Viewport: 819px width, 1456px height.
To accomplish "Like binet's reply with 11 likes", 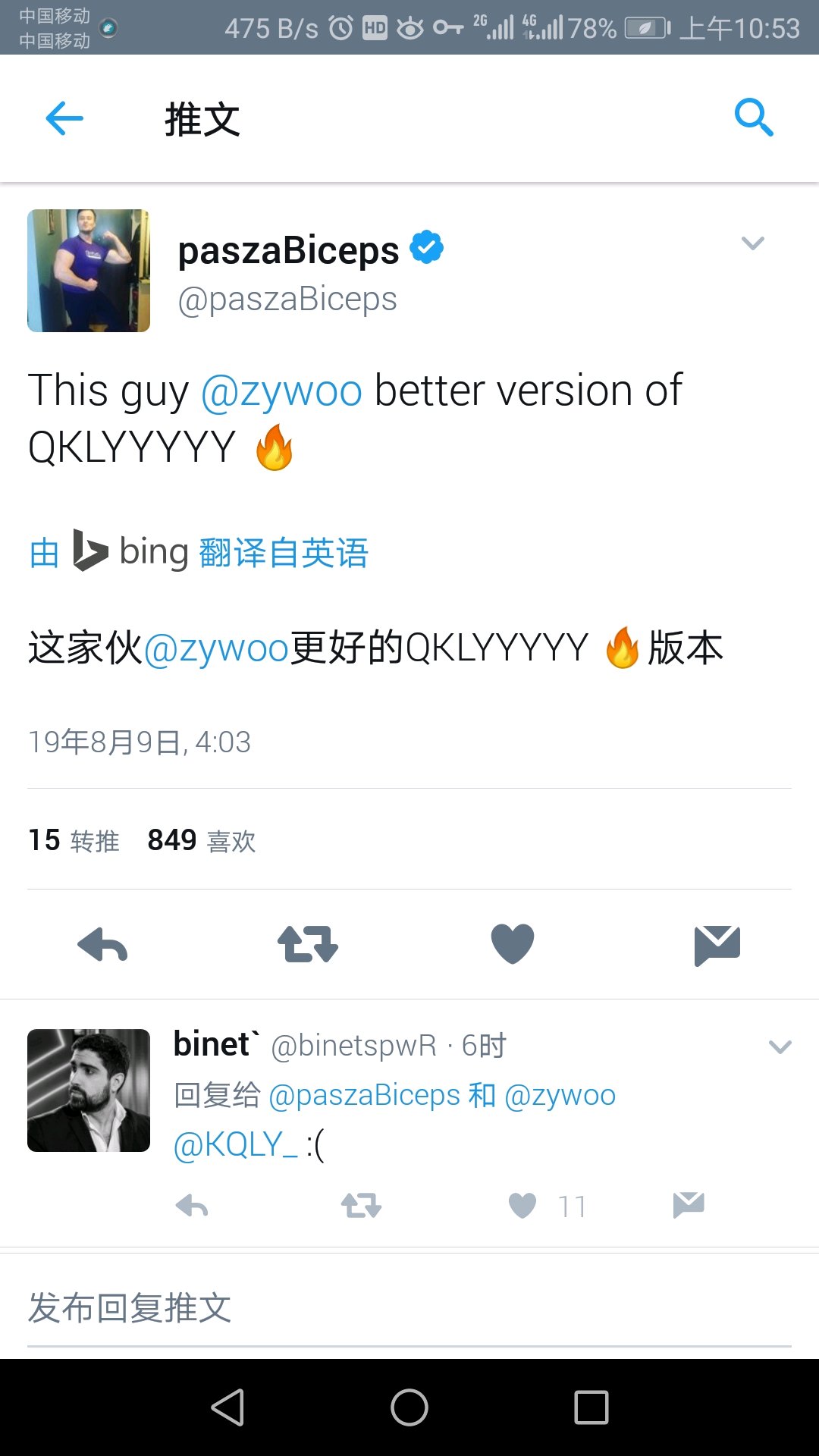I will point(522,1206).
